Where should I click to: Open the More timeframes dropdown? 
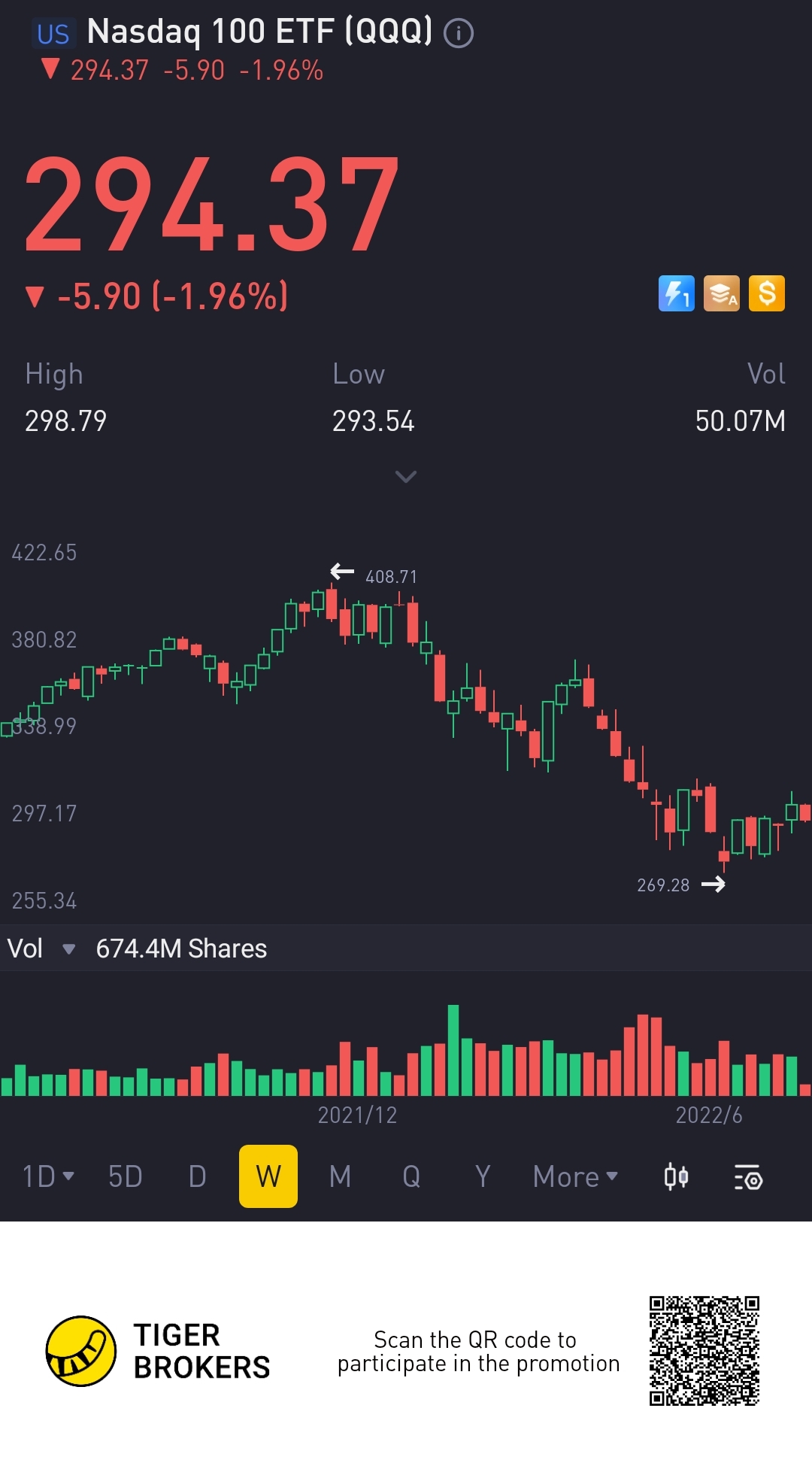[575, 1176]
